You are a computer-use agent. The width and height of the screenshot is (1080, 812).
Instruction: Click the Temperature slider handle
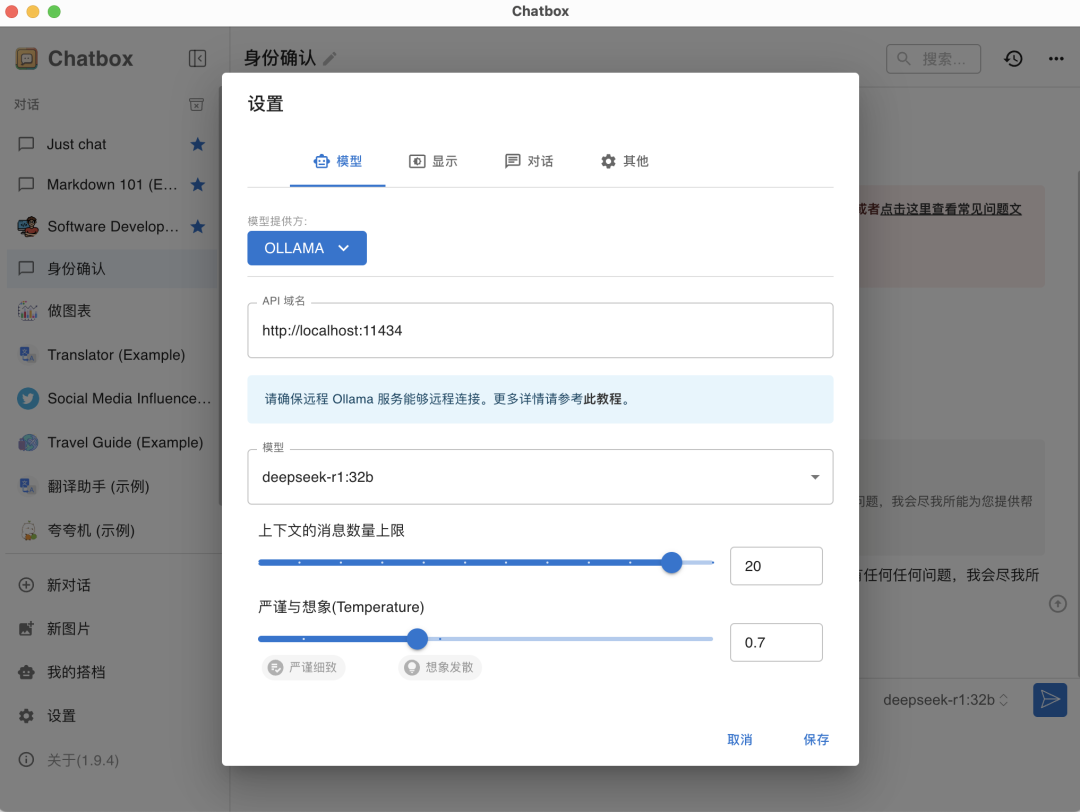click(x=417, y=639)
